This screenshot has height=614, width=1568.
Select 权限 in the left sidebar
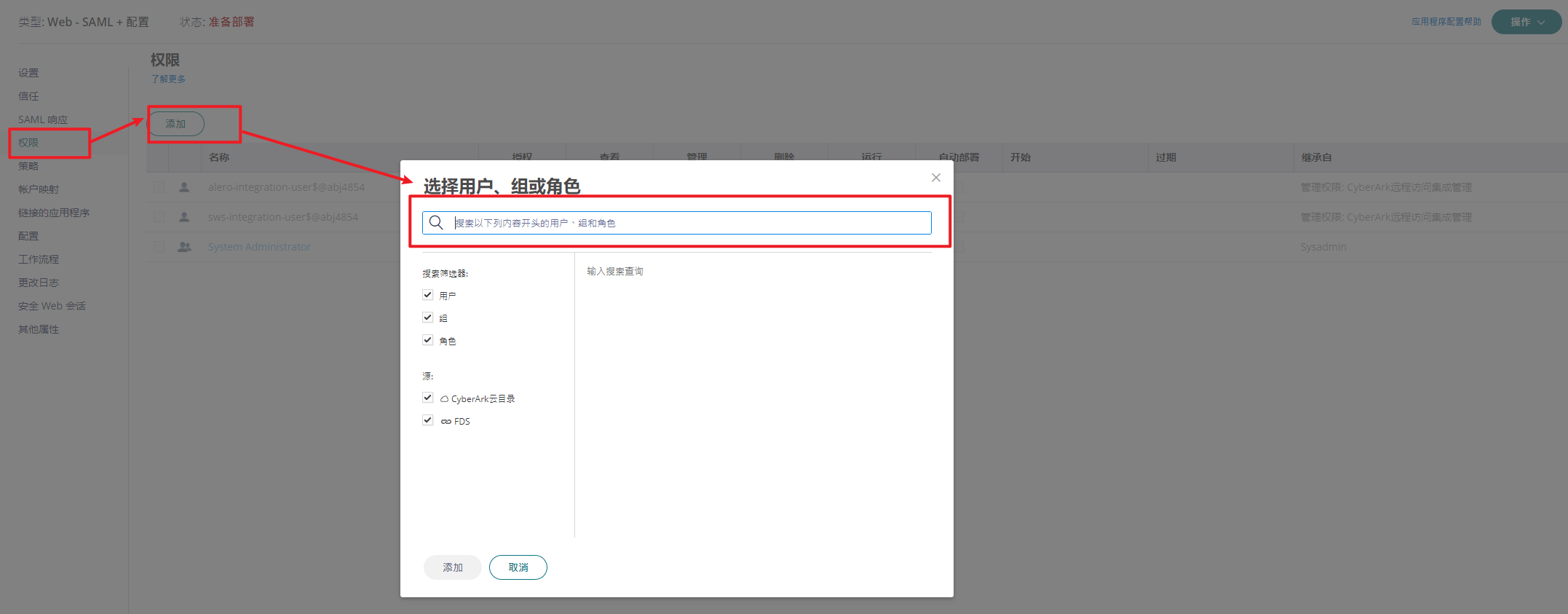(x=28, y=143)
